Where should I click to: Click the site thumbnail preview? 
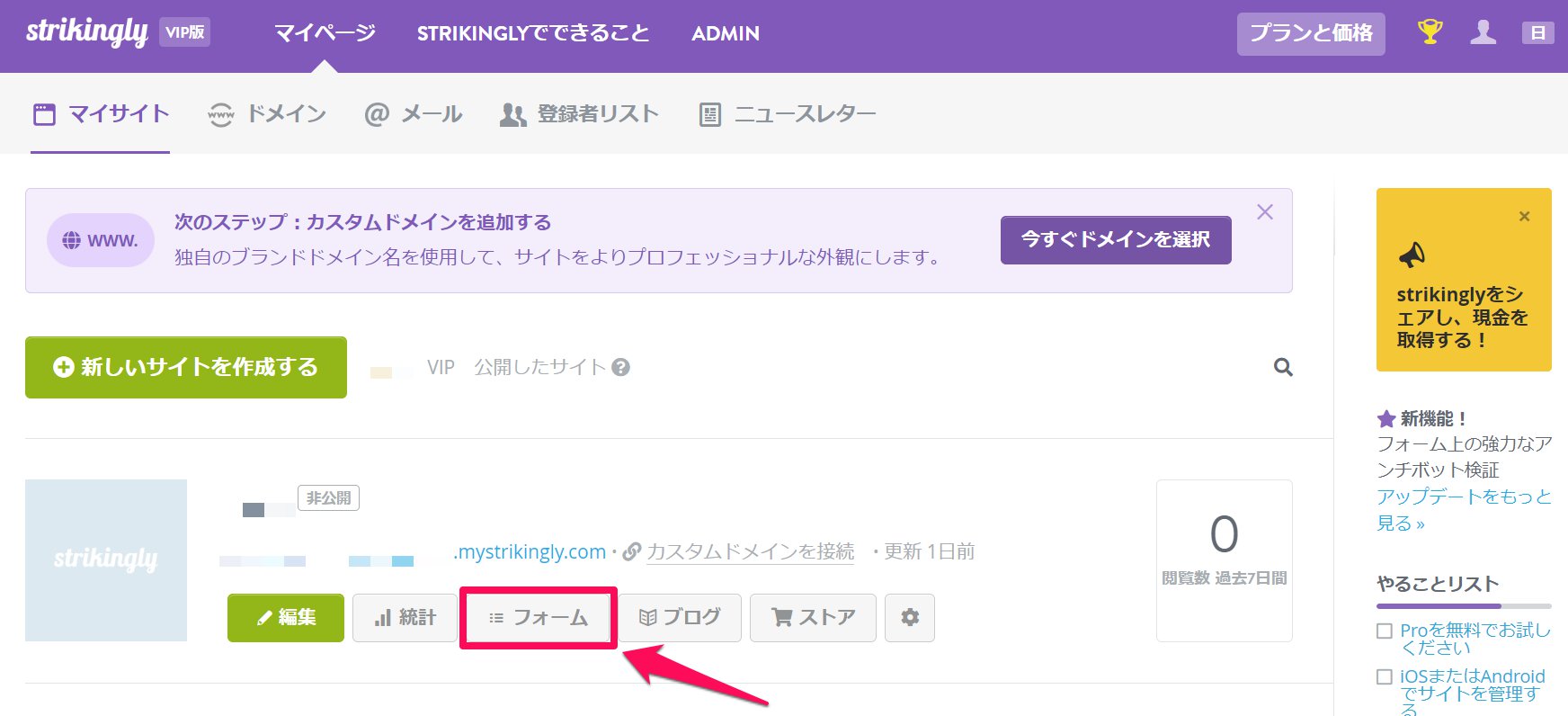click(x=106, y=560)
